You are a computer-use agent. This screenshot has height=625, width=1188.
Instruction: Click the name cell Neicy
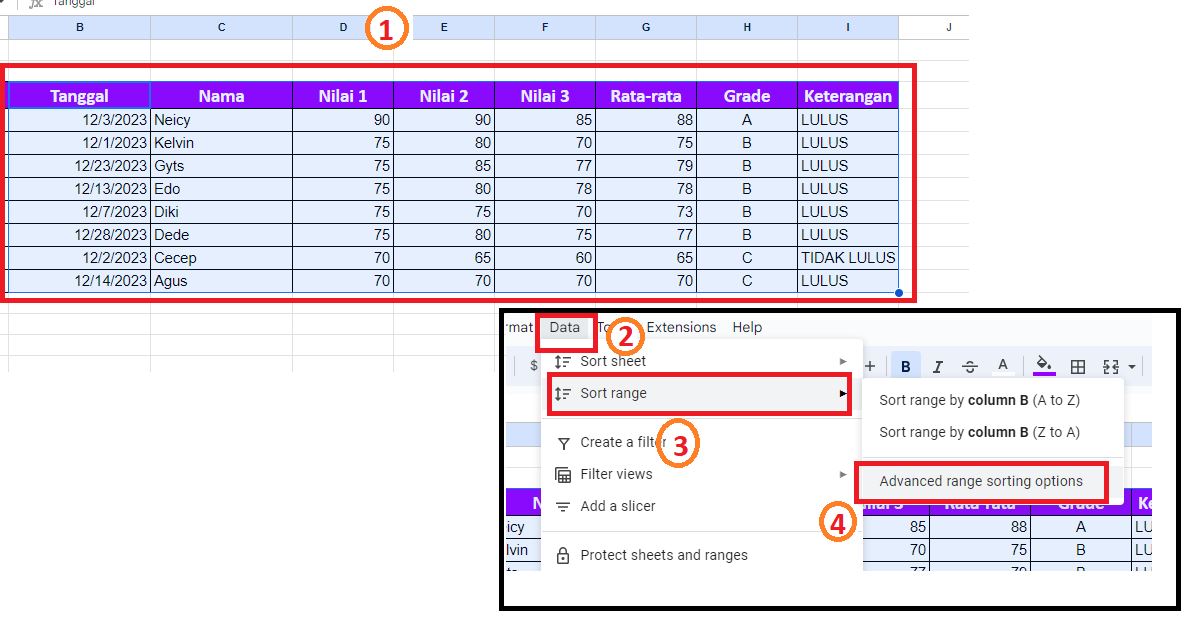tap(221, 120)
